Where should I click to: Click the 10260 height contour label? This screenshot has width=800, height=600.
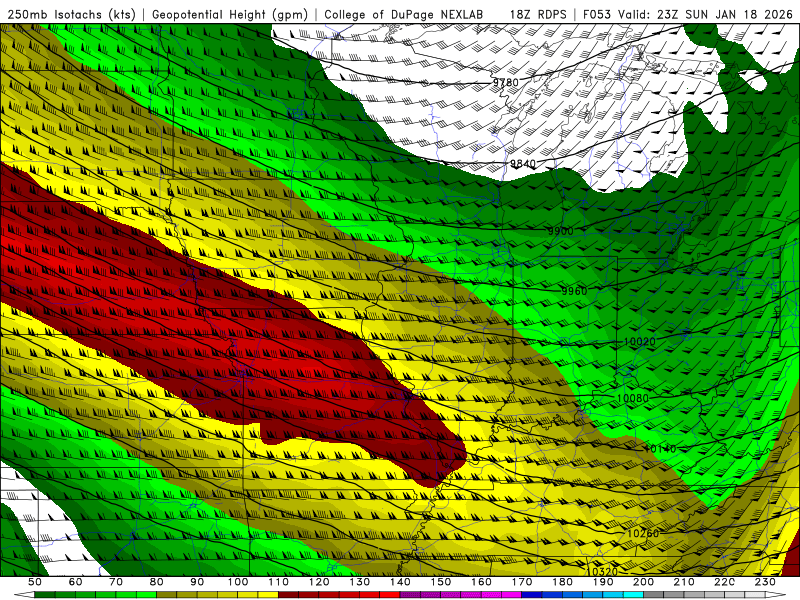pos(643,534)
